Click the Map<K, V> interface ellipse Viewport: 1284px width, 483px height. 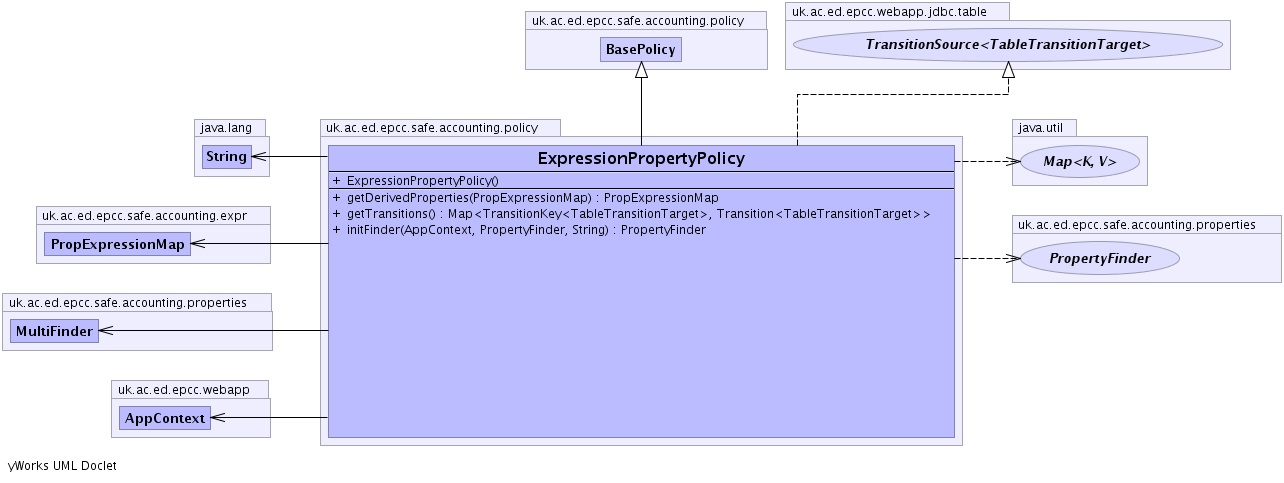click(1079, 161)
